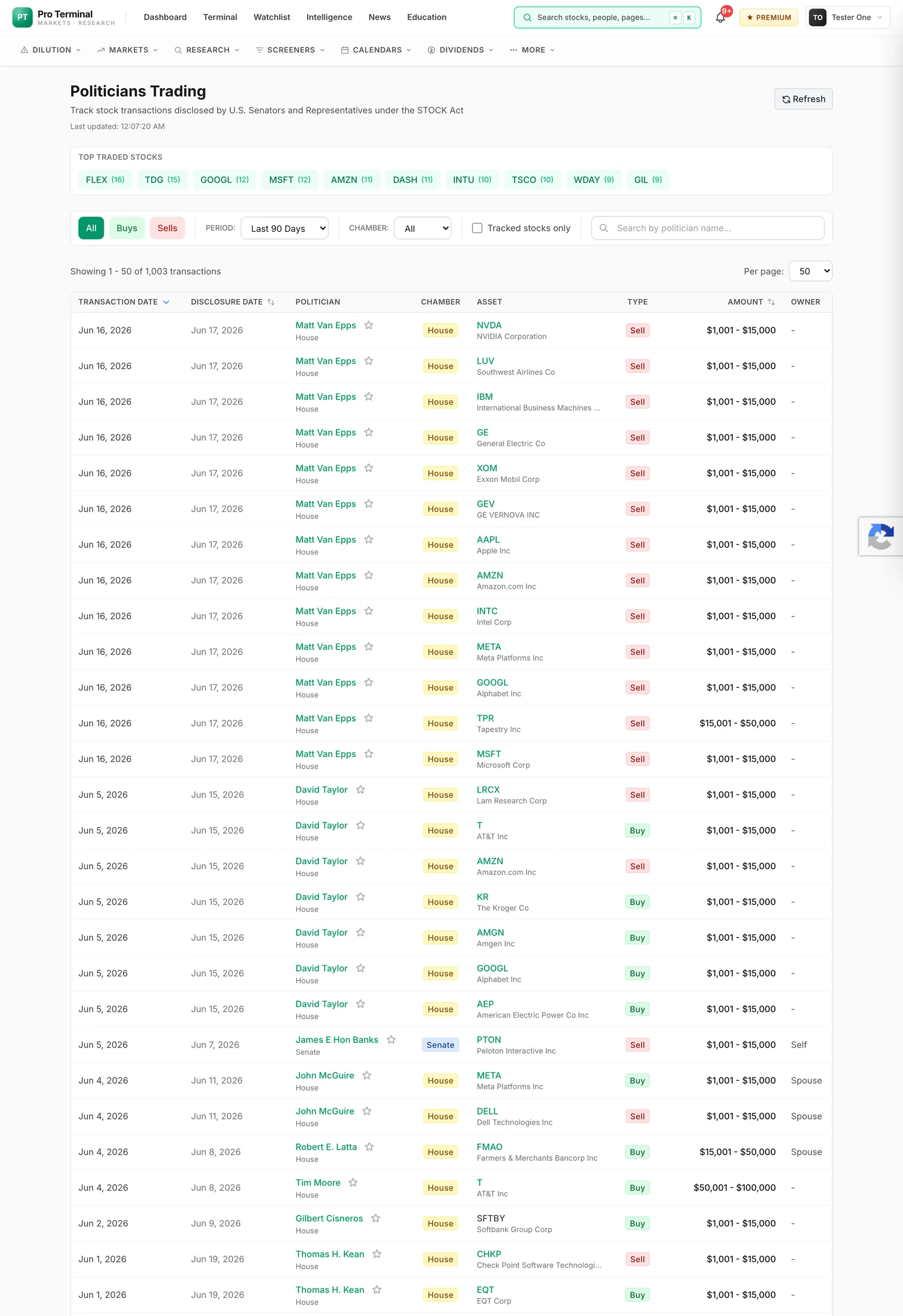Image resolution: width=903 pixels, height=1316 pixels.
Task: Open the Period Last 90 Days dropdown
Action: pos(284,228)
